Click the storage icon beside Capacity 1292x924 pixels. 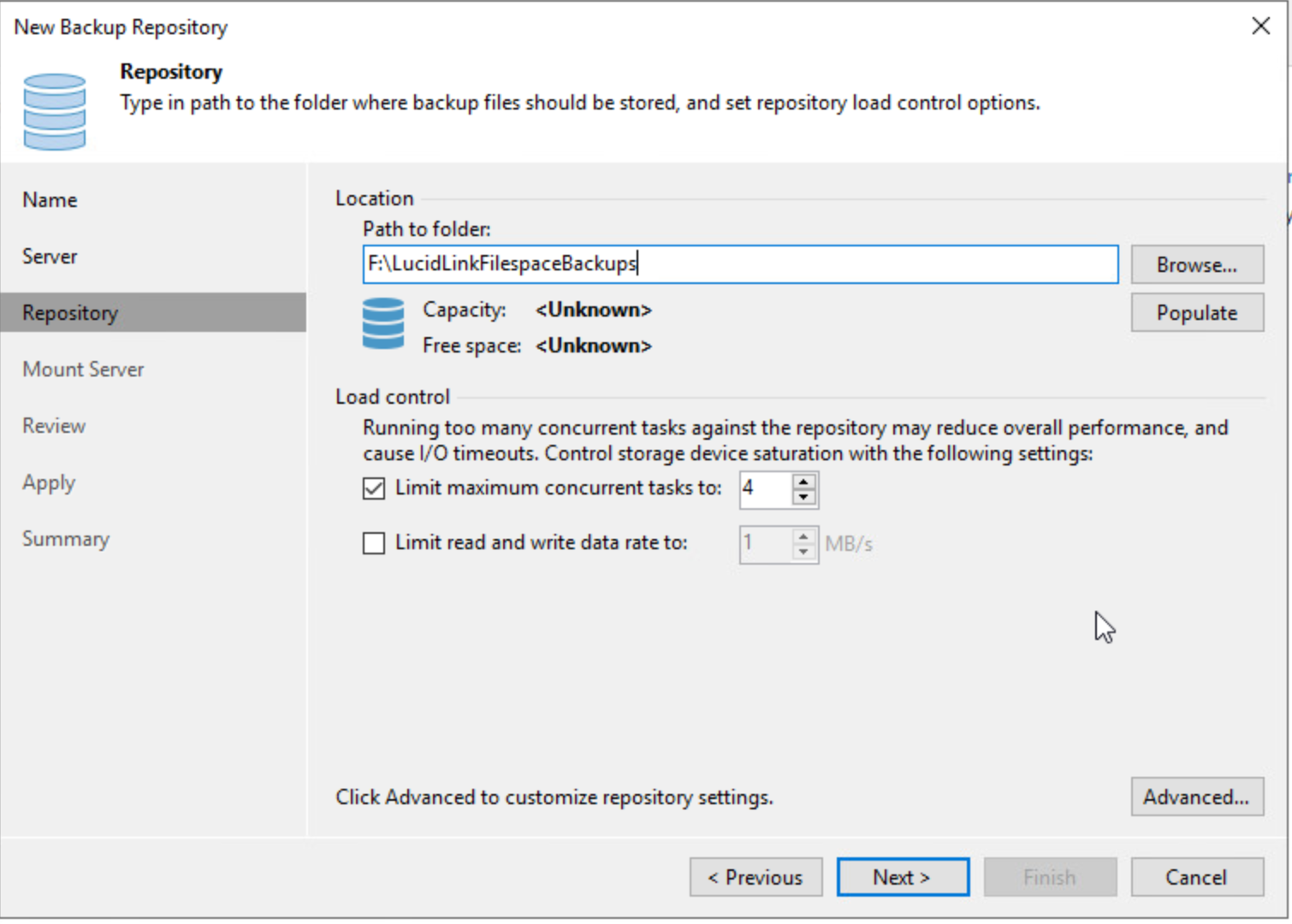point(383,323)
